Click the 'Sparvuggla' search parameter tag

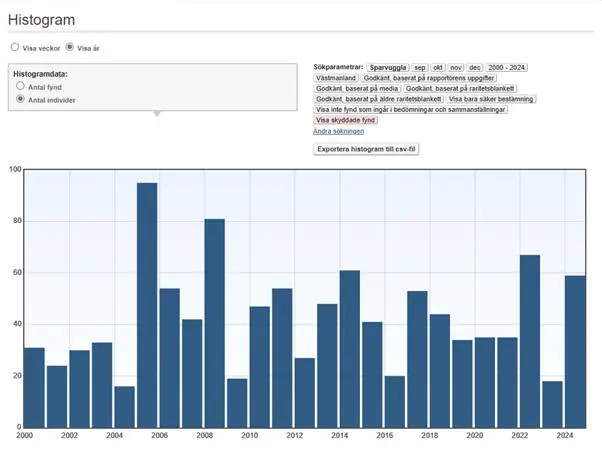click(388, 67)
